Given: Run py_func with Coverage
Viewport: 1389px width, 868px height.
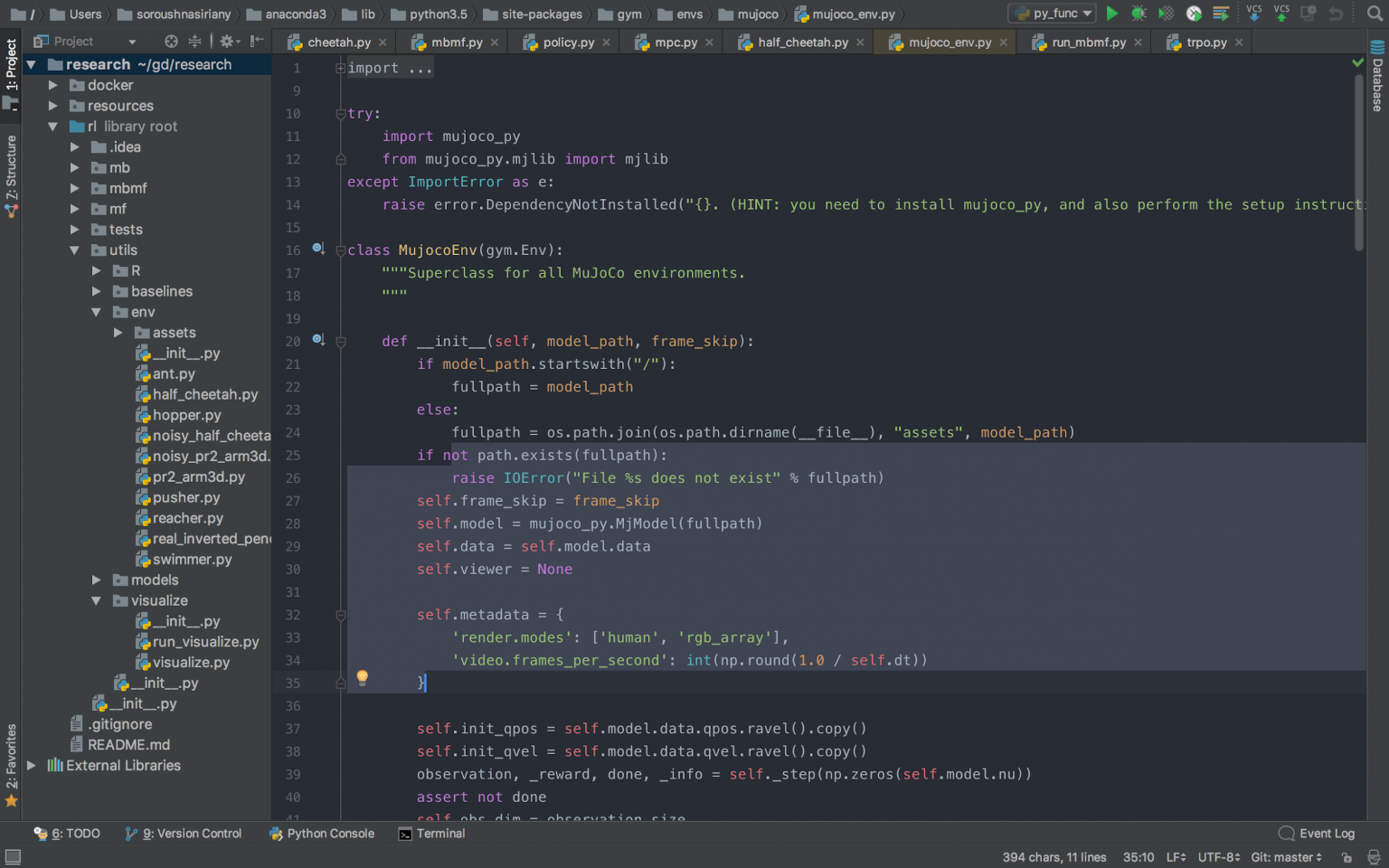Looking at the screenshot, I should click(1166, 14).
